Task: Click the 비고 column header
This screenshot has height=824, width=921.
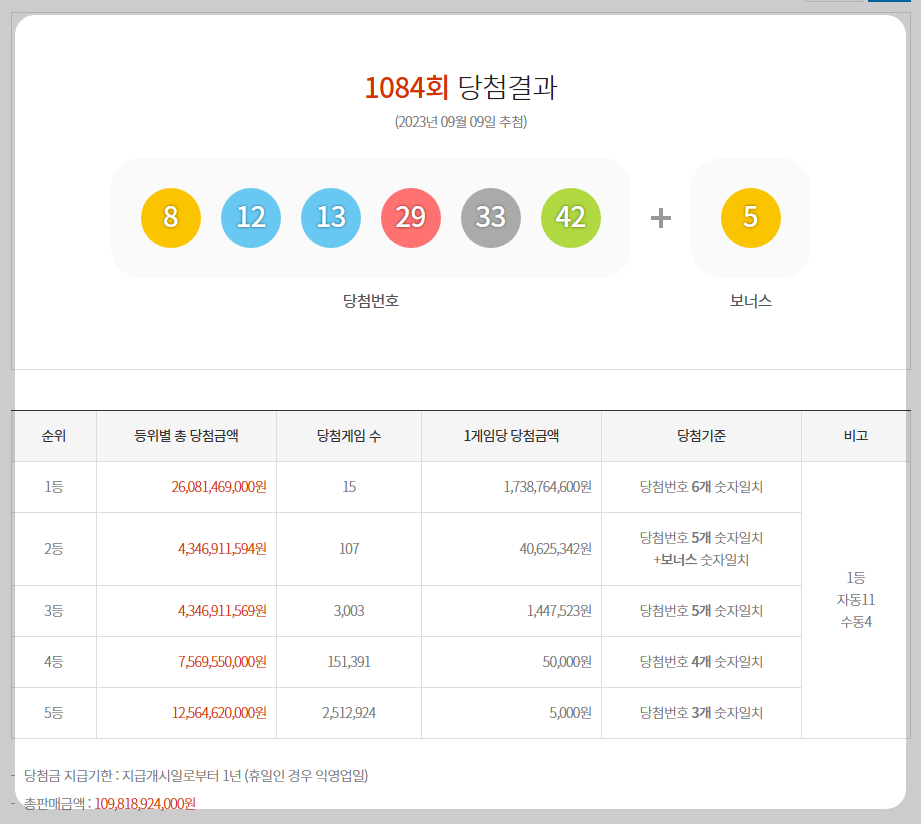Action: 856,436
